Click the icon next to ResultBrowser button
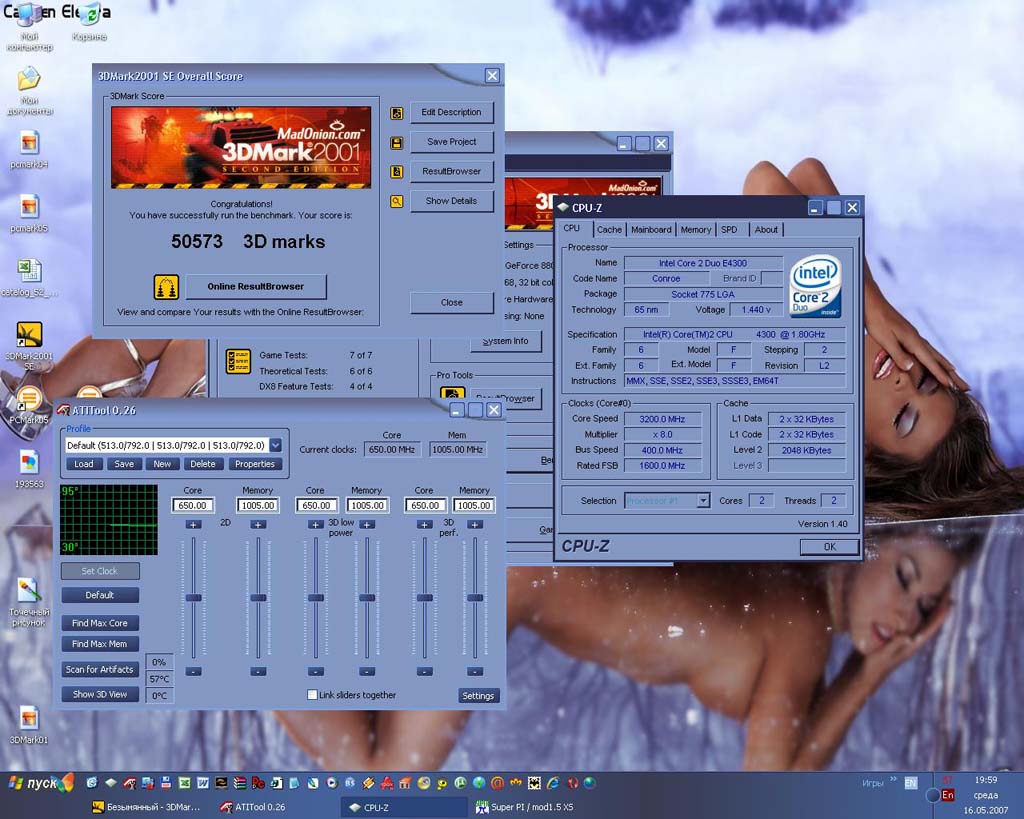The image size is (1024, 819). click(396, 172)
